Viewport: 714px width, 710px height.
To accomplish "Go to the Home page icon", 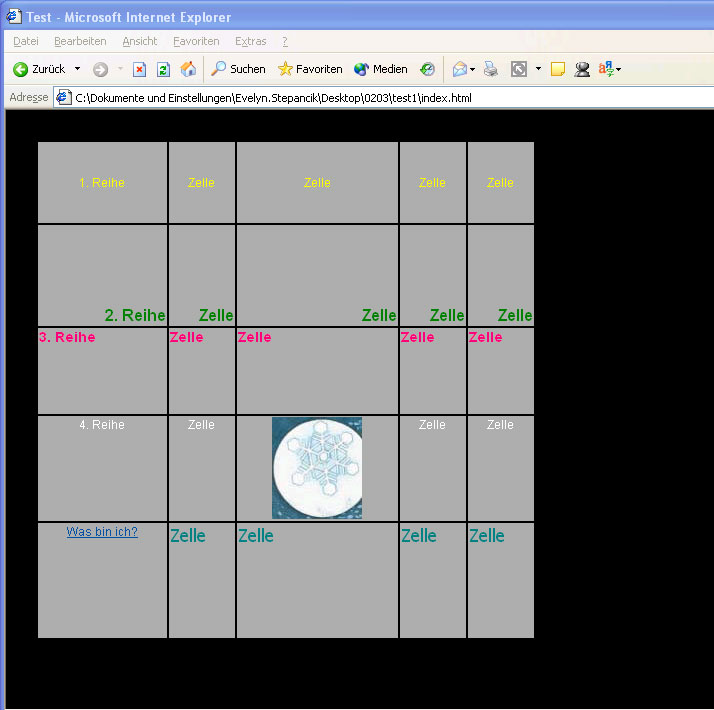I will click(188, 69).
